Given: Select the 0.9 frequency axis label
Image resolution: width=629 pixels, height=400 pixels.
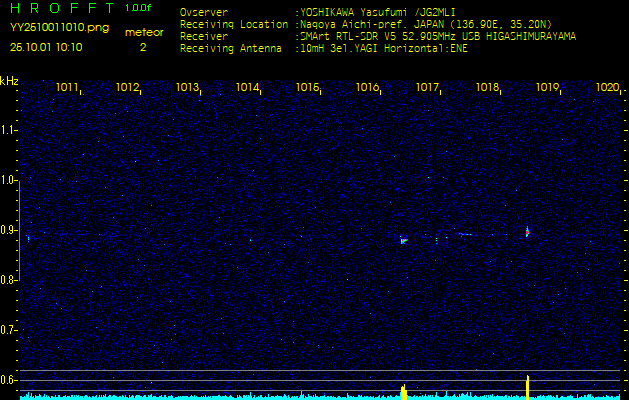Looking at the screenshot, I should tap(9, 230).
